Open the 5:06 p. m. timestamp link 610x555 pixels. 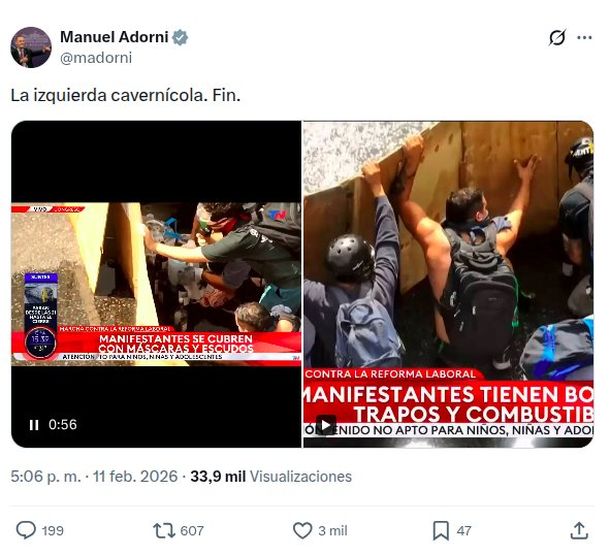(46, 476)
